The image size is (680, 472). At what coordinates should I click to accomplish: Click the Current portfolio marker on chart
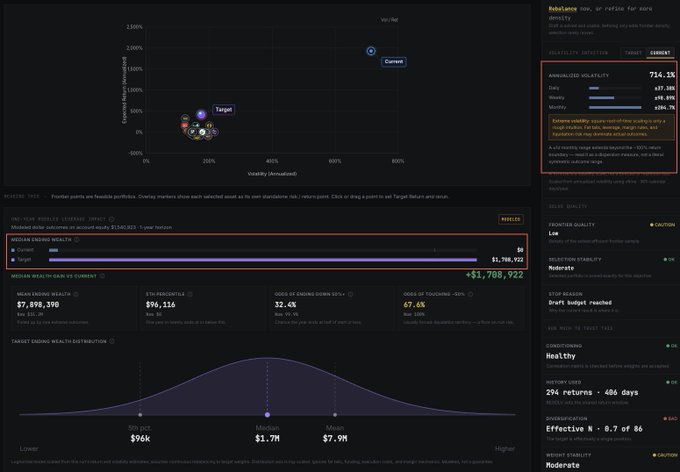371,51
